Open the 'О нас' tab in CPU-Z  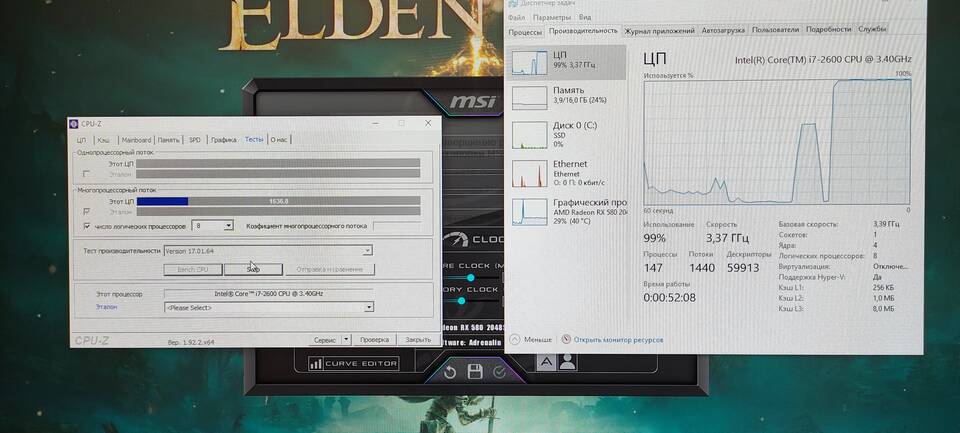[x=279, y=140]
